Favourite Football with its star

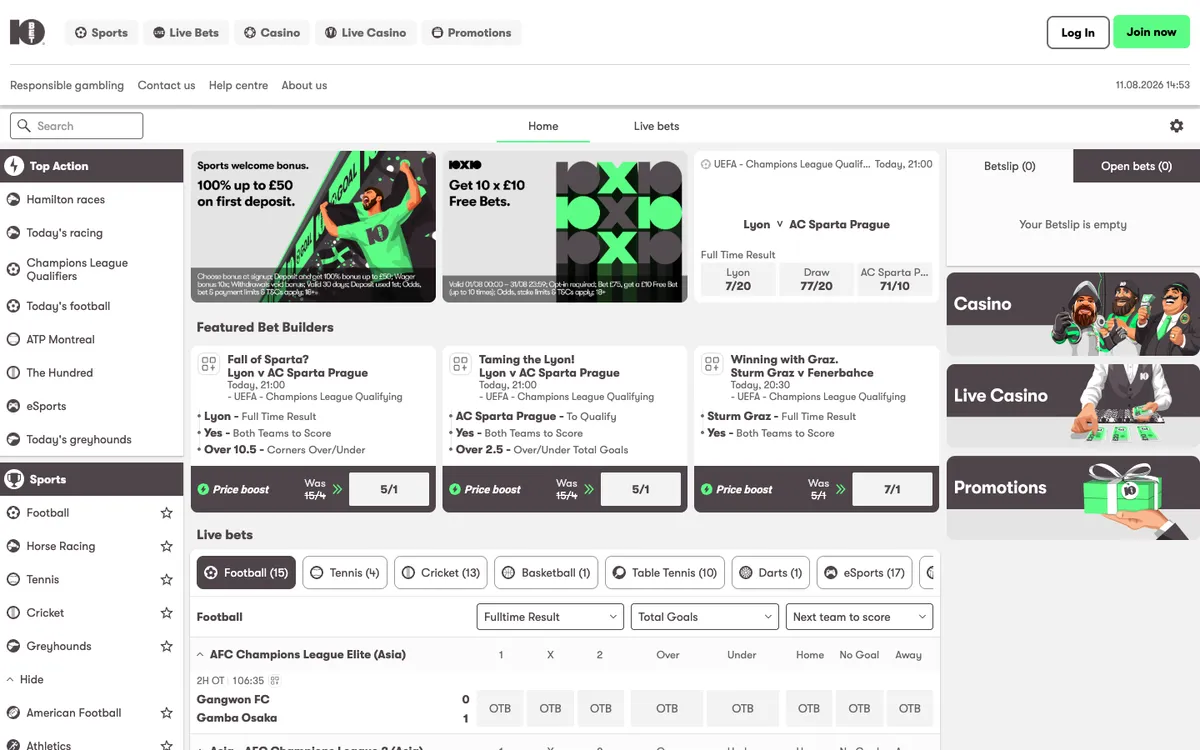(167, 513)
